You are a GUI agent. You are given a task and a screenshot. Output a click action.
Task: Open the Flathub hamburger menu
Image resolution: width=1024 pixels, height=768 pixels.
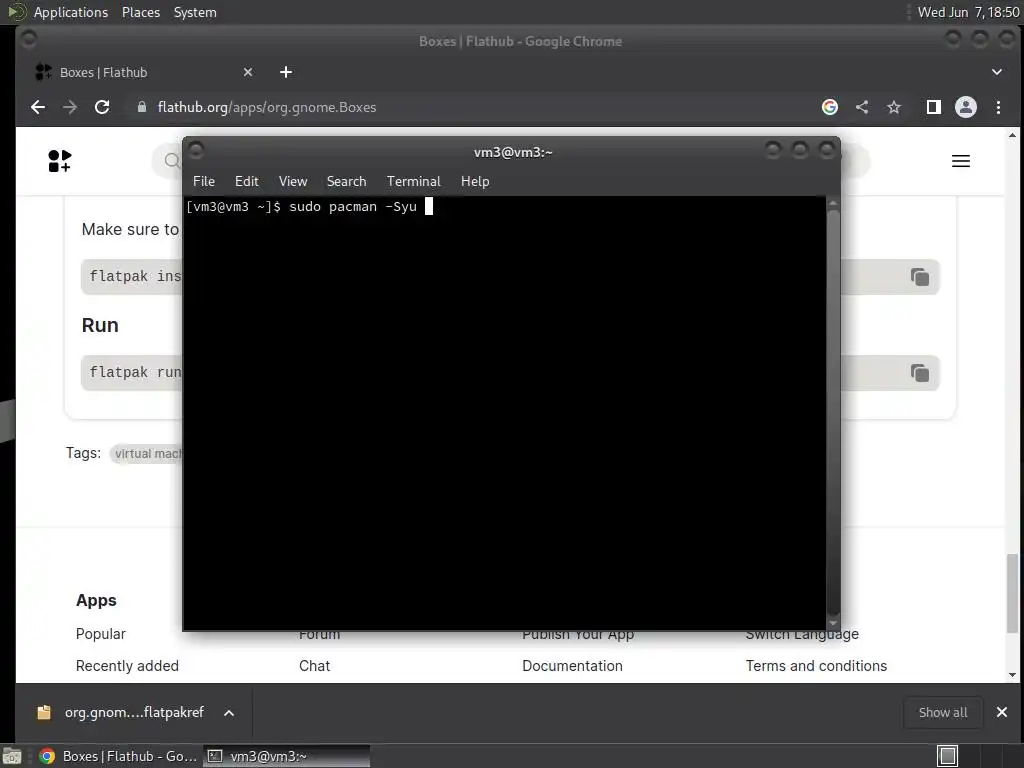click(x=961, y=161)
